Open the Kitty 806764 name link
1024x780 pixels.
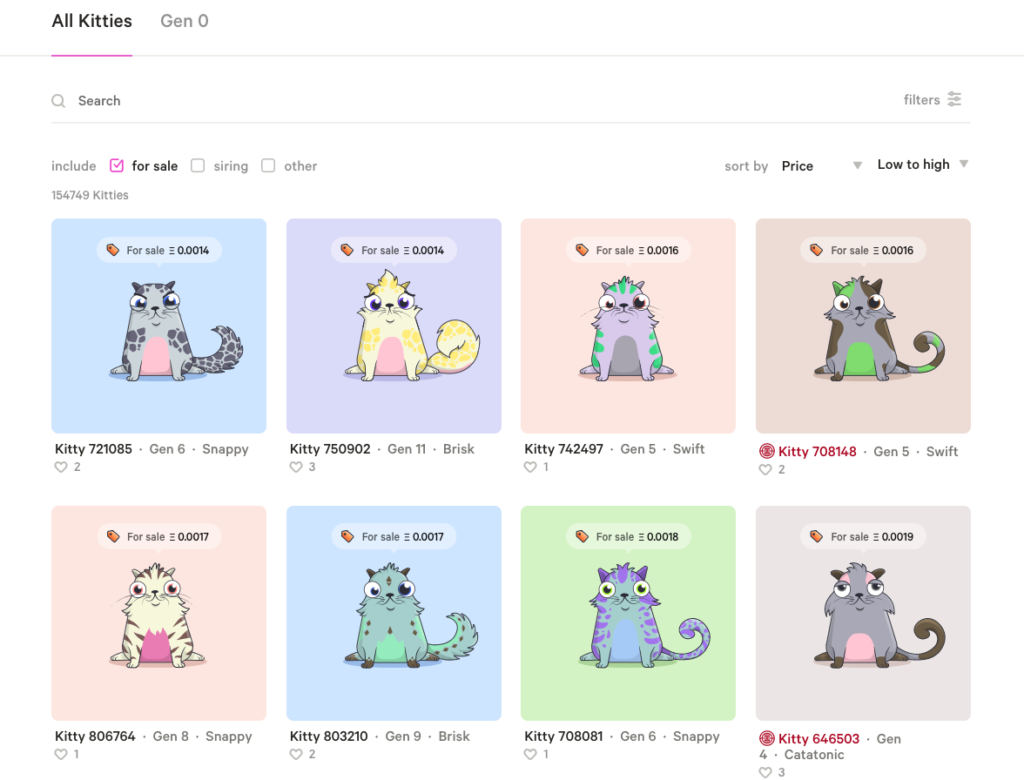click(x=95, y=736)
